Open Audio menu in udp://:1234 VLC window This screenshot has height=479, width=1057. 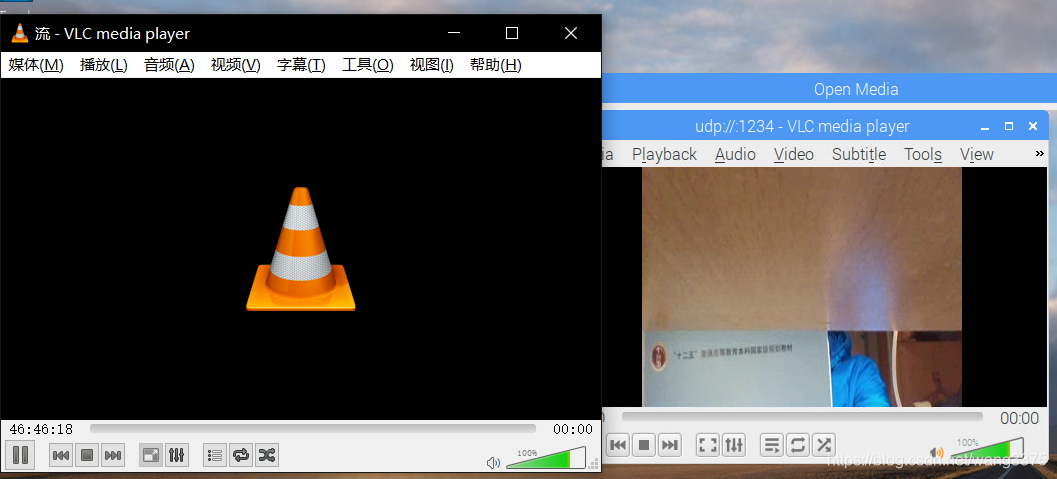point(735,154)
